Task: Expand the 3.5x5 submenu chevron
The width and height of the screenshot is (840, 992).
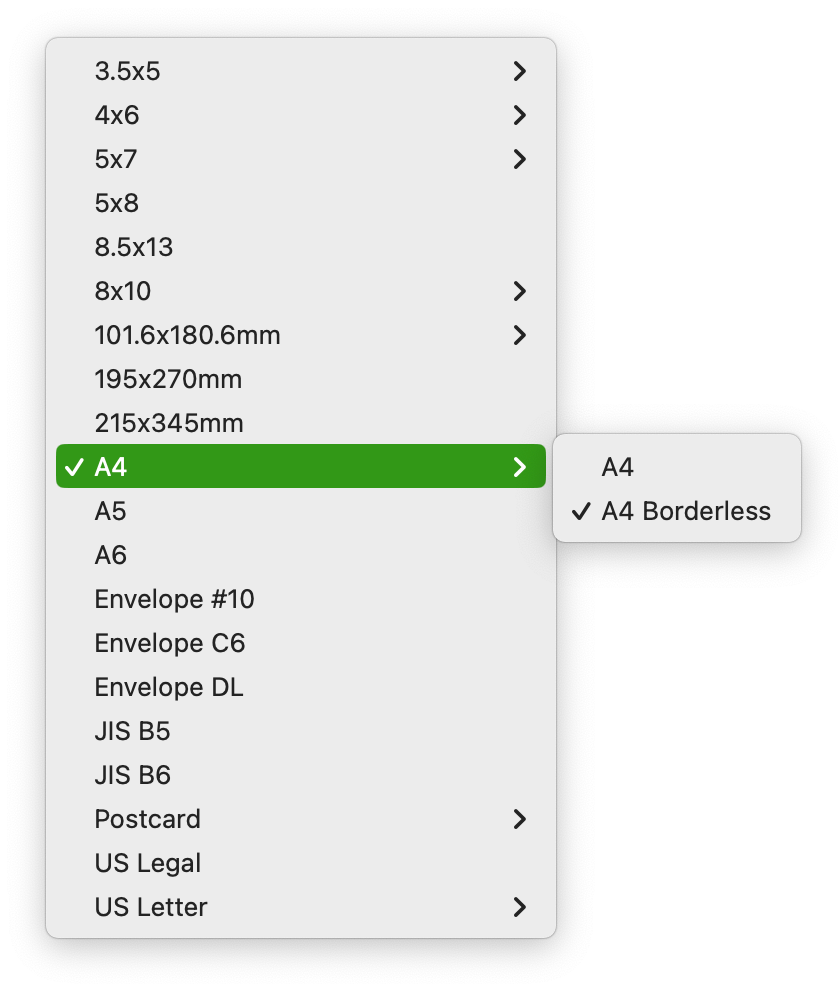Action: pos(519,71)
